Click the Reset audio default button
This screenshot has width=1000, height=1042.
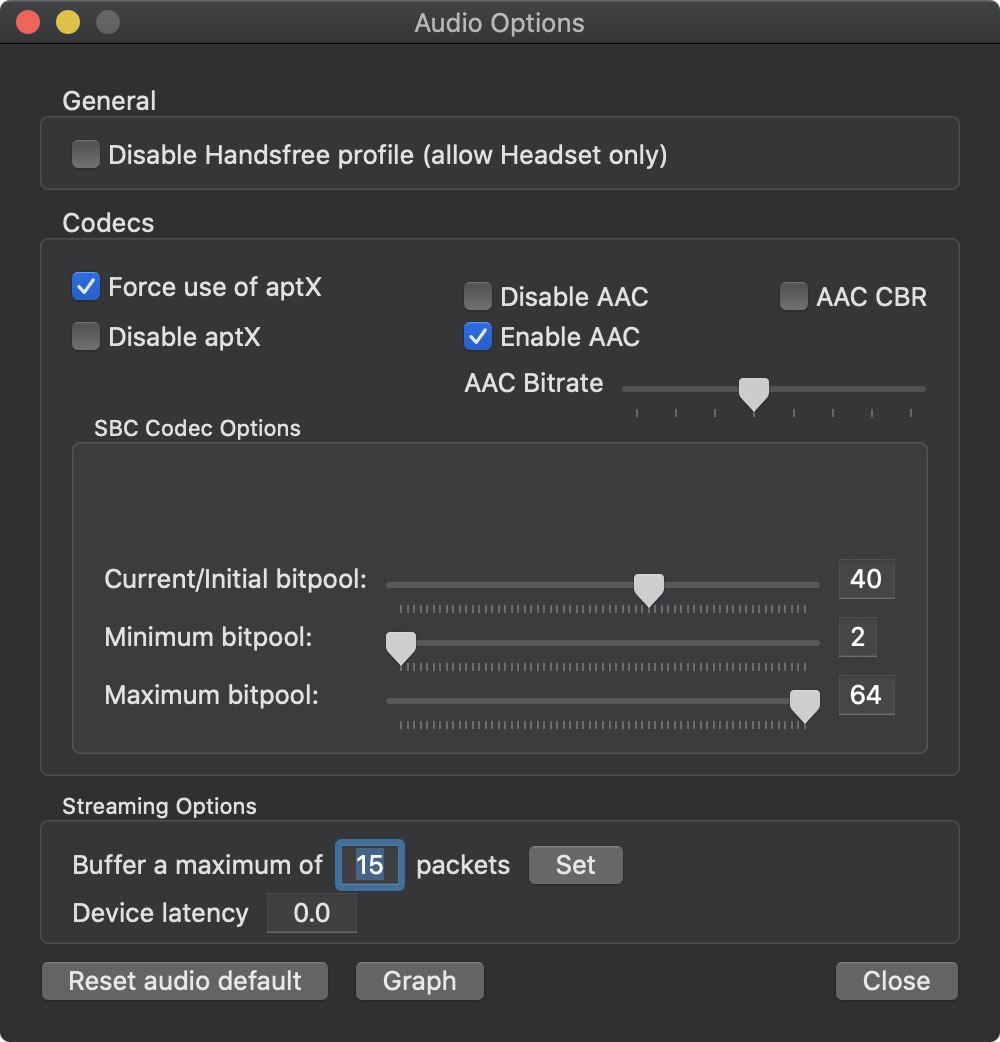point(185,981)
